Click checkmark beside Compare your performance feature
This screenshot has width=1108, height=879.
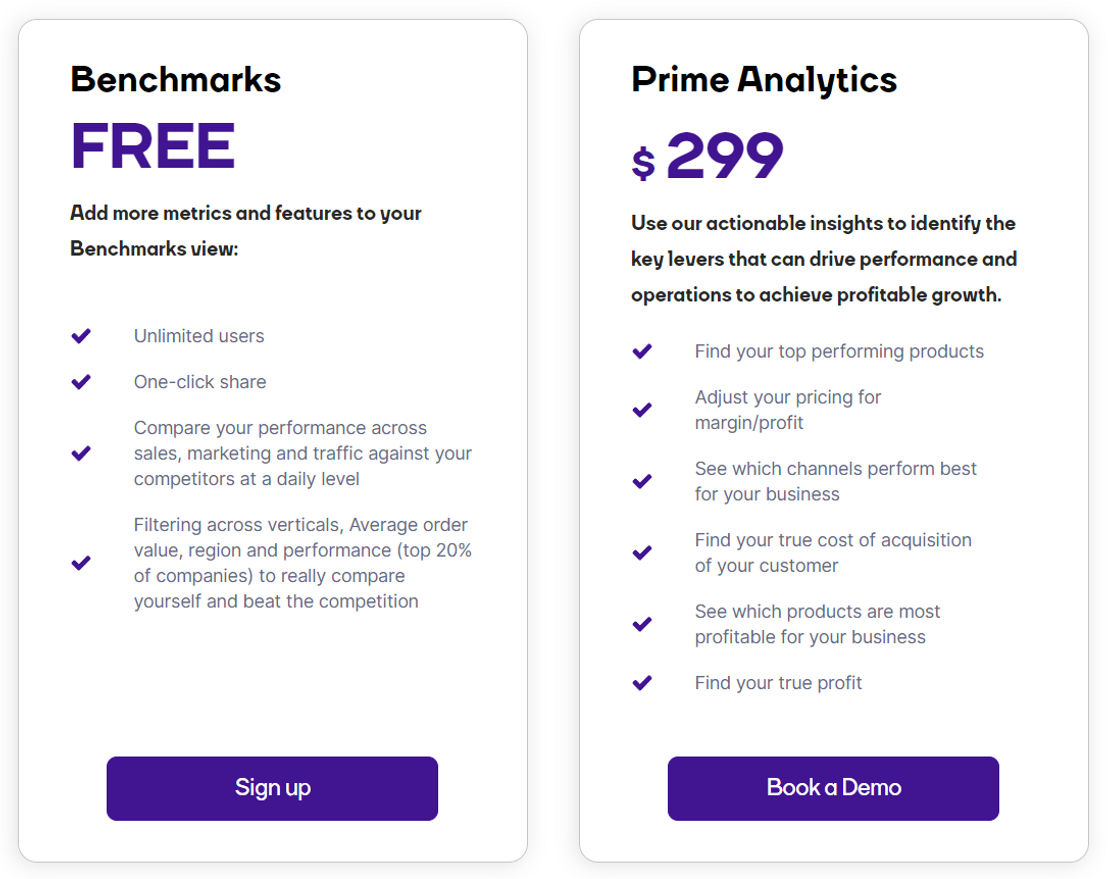81,453
